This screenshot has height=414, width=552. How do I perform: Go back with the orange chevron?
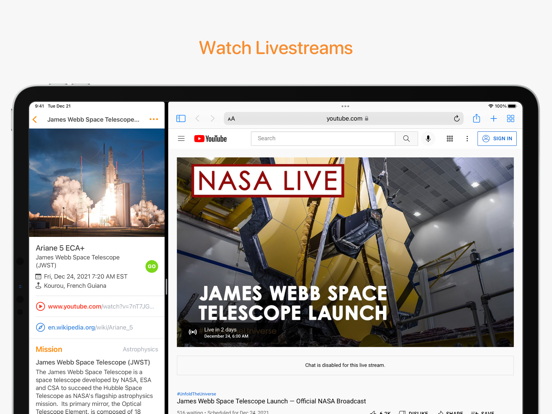tap(35, 120)
